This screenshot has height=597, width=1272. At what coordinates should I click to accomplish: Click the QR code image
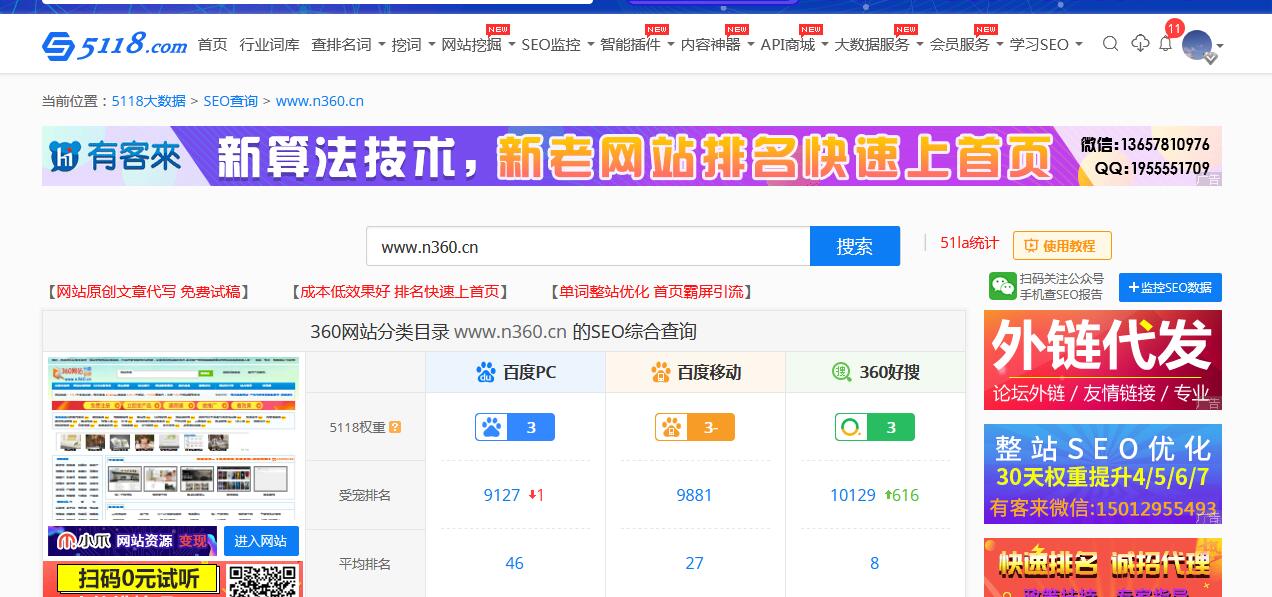click(262, 579)
